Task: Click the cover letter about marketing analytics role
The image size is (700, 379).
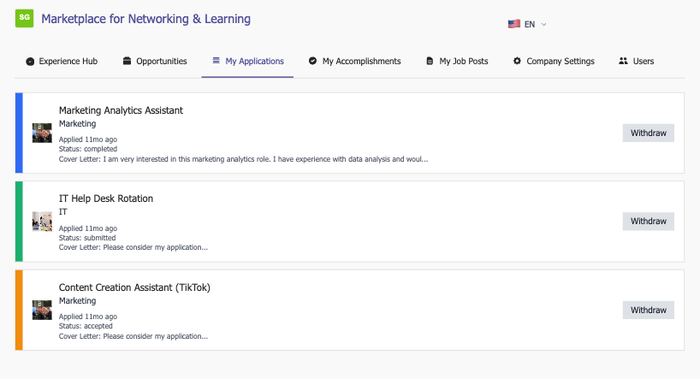Action: (243, 159)
